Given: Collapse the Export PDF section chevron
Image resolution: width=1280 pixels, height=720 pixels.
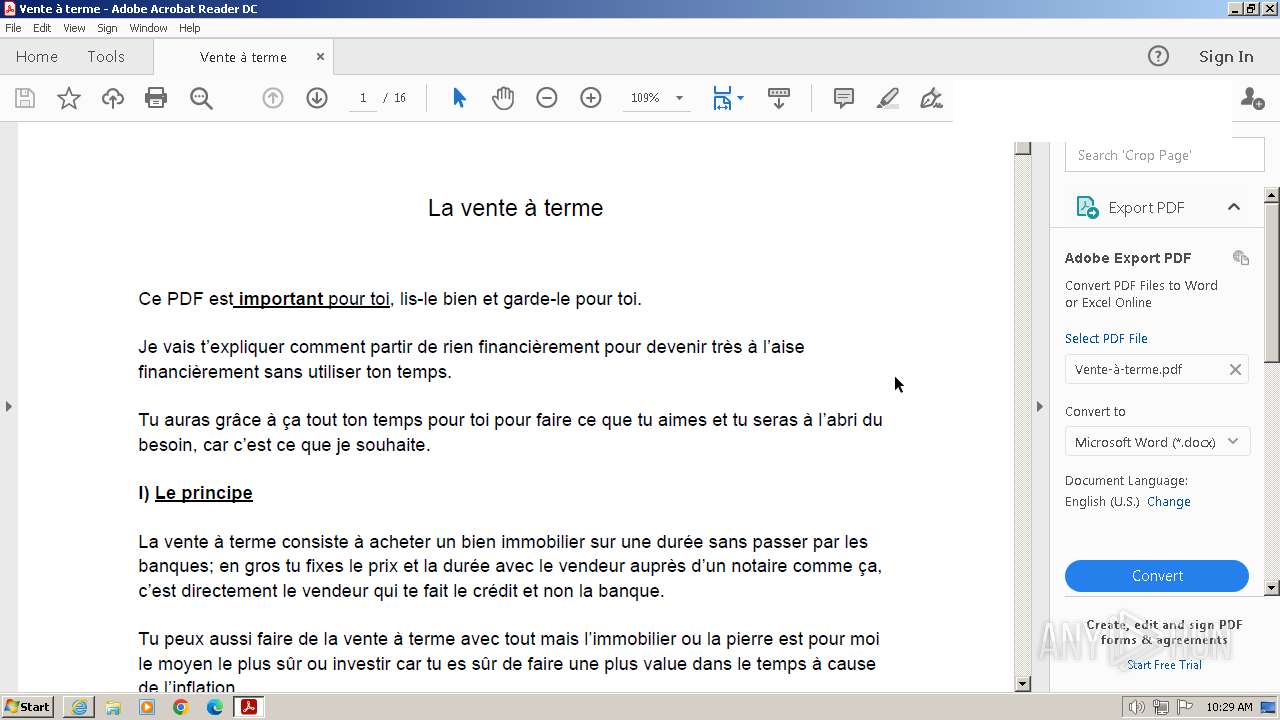Looking at the screenshot, I should pyautogui.click(x=1233, y=207).
